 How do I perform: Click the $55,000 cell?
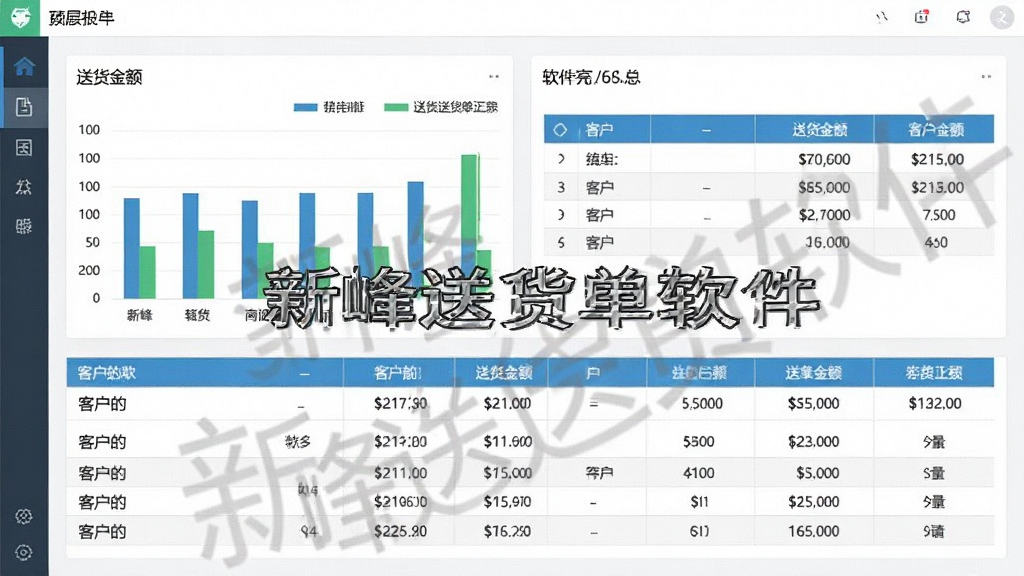click(x=813, y=404)
